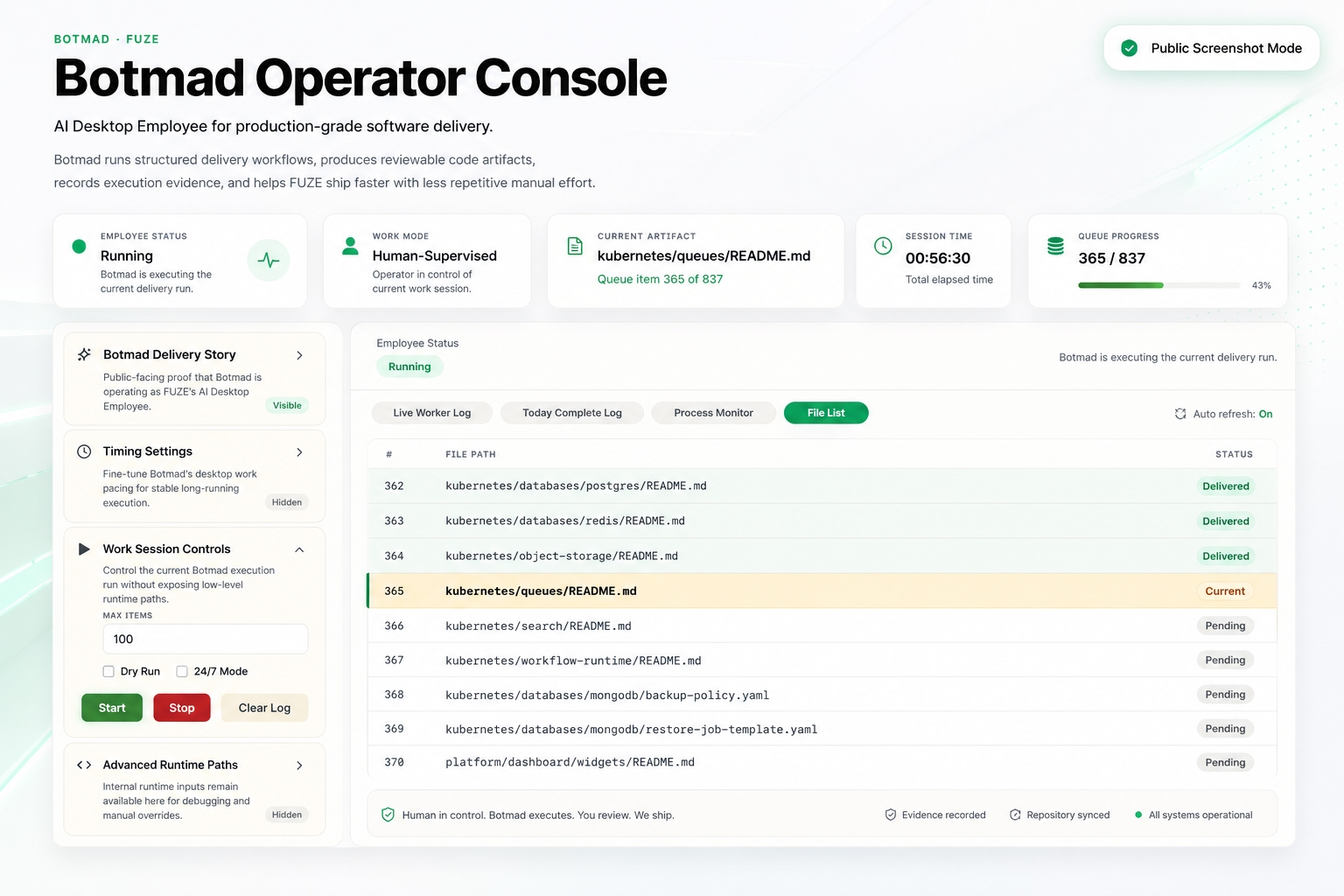The height and width of the screenshot is (896, 1344).
Task: Toggle the Public Screenshot Mode pill
Action: point(1212,48)
